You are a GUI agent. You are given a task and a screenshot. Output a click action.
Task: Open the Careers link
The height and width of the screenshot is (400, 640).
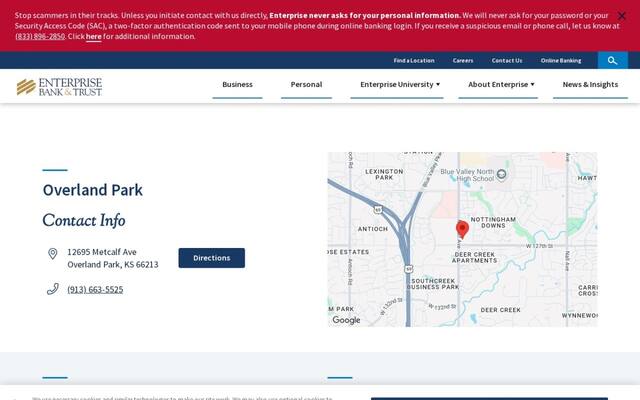point(463,60)
